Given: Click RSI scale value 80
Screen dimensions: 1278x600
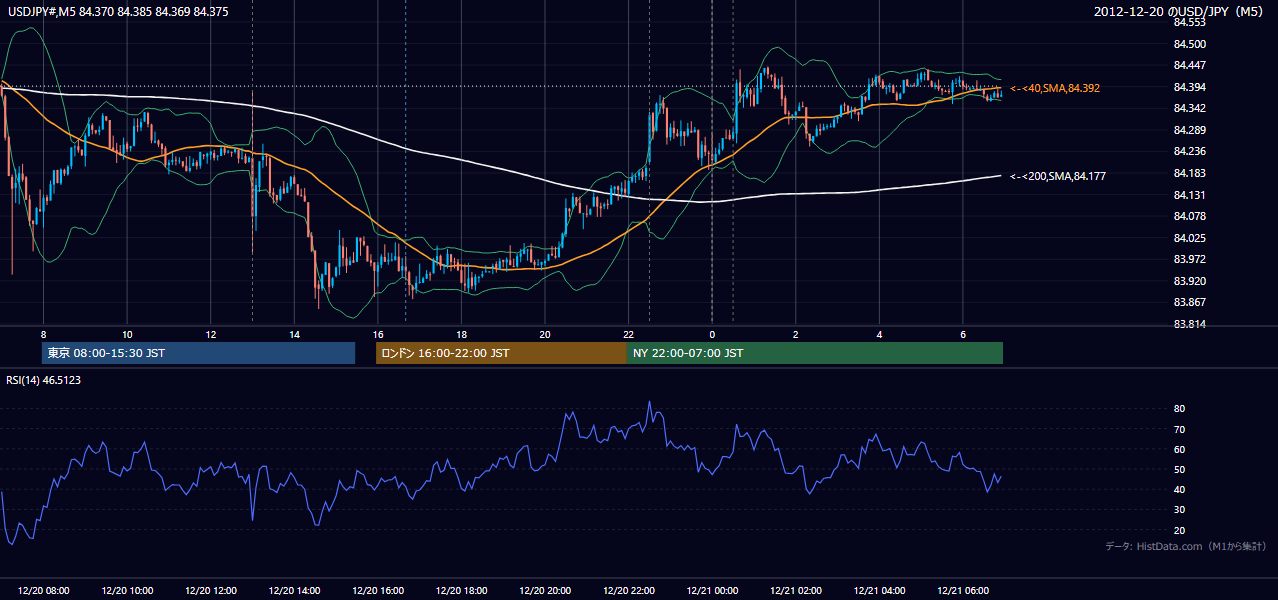Looking at the screenshot, I should (x=1179, y=409).
